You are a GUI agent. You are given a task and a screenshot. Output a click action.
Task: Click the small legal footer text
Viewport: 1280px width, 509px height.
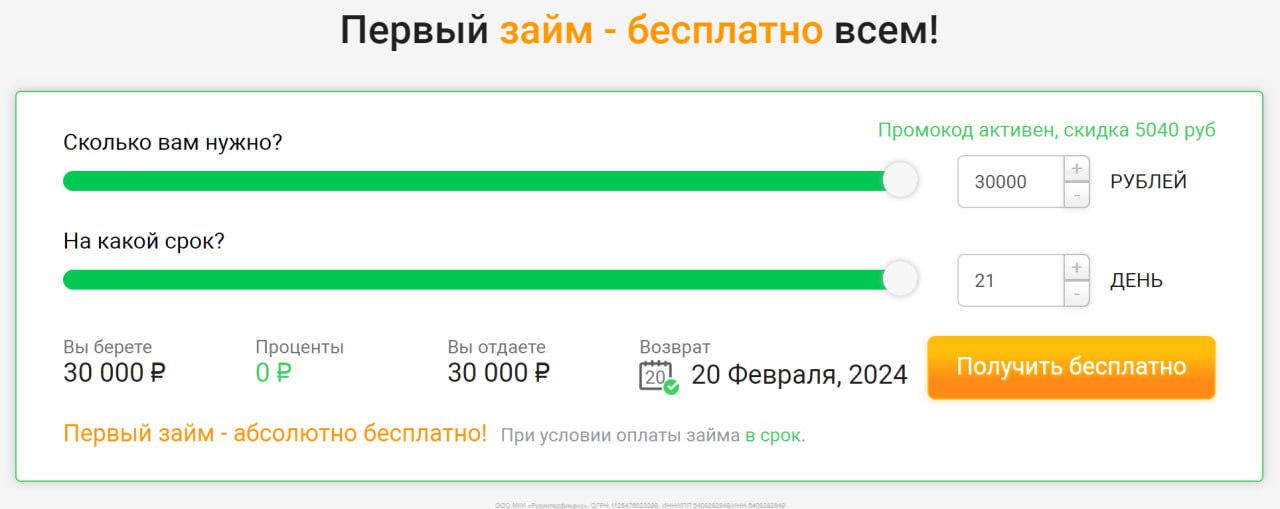(x=640, y=505)
